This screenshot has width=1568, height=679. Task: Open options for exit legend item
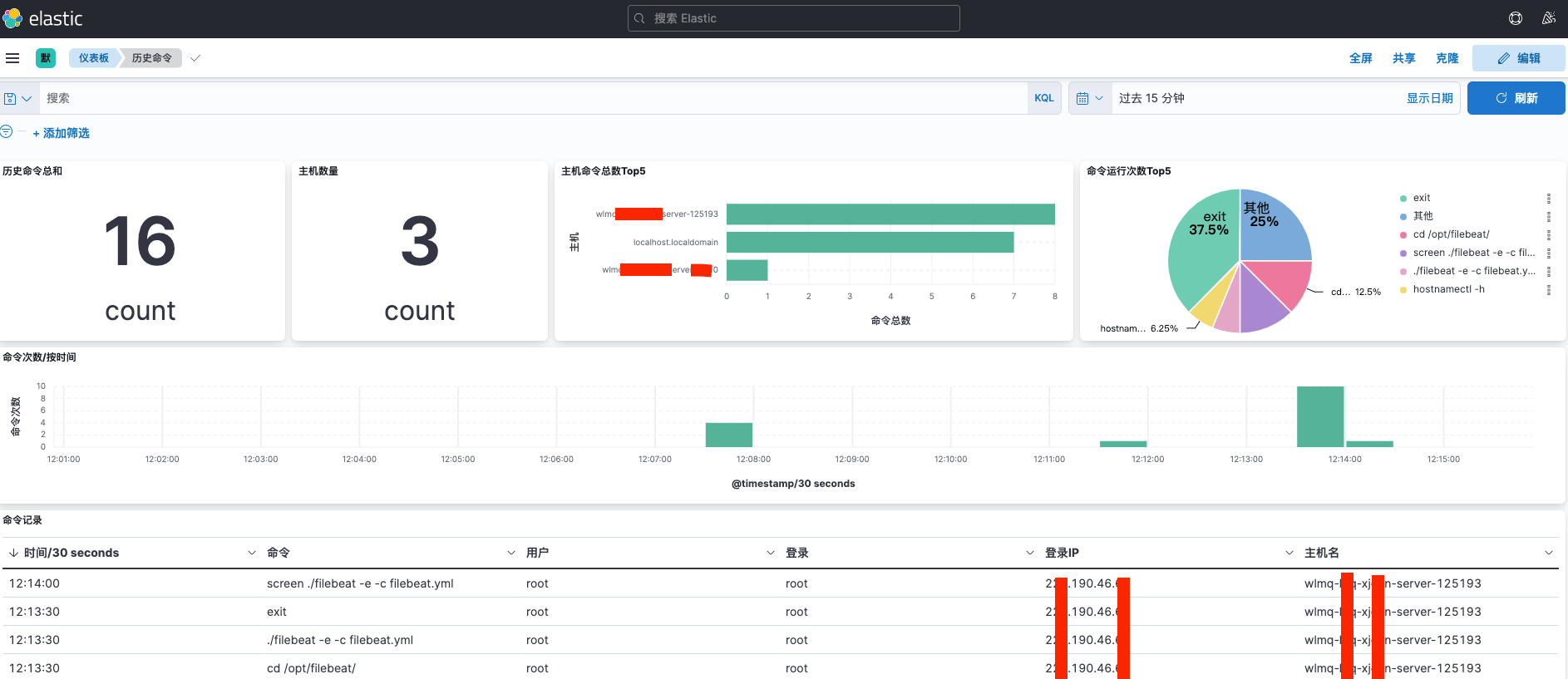(1548, 199)
